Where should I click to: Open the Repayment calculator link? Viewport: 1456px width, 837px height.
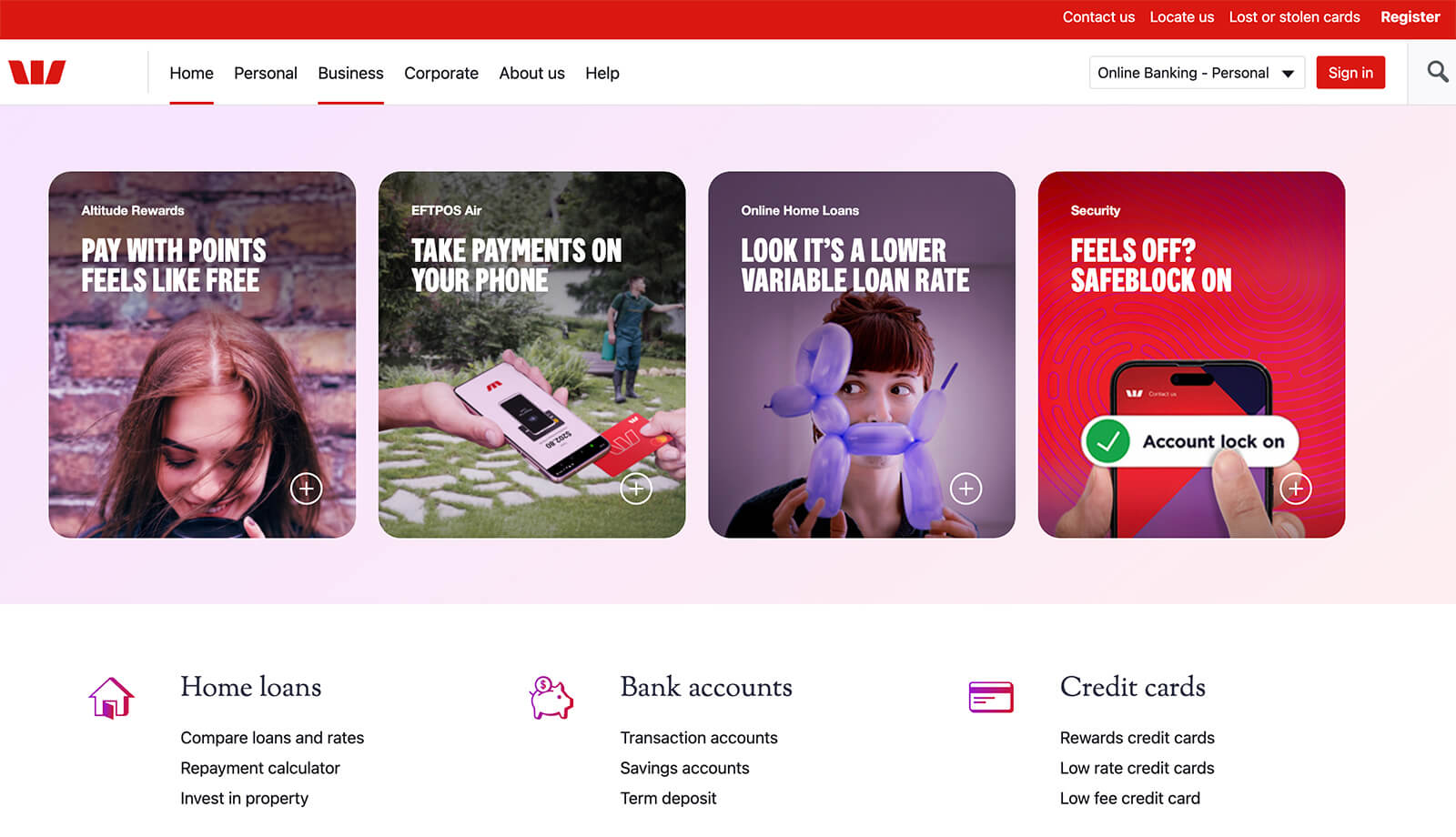click(x=260, y=768)
